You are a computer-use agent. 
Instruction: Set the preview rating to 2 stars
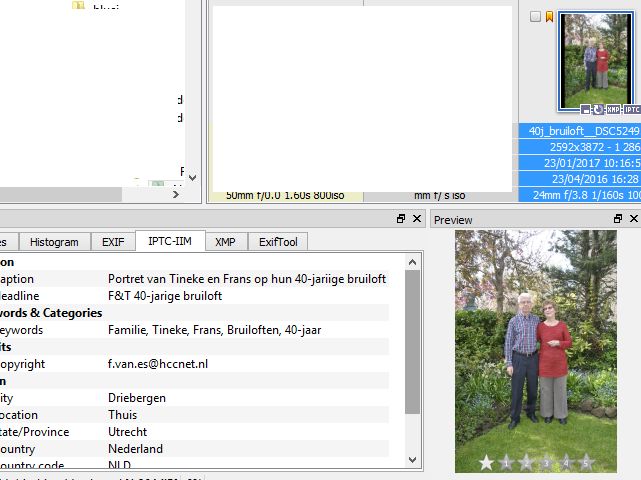pos(526,462)
